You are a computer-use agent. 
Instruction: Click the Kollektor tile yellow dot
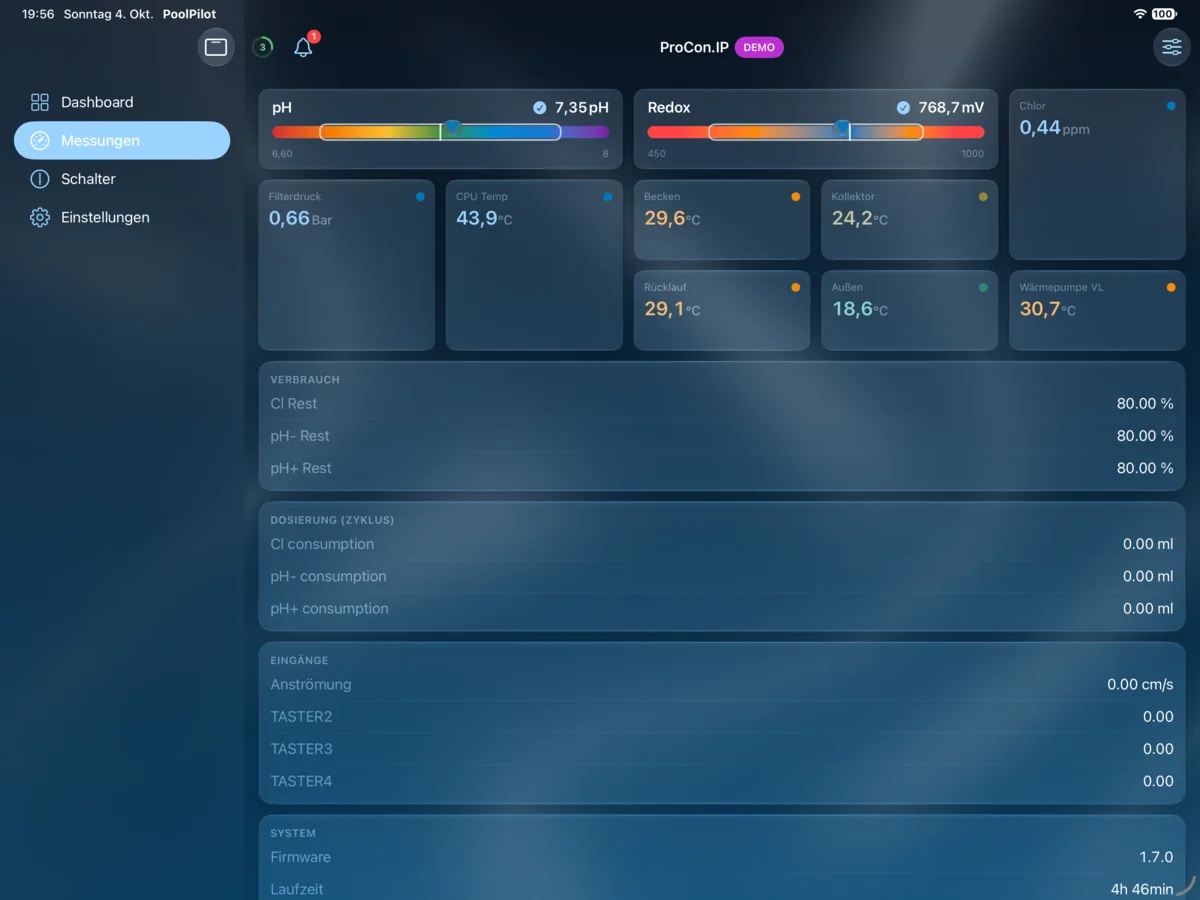coord(983,197)
